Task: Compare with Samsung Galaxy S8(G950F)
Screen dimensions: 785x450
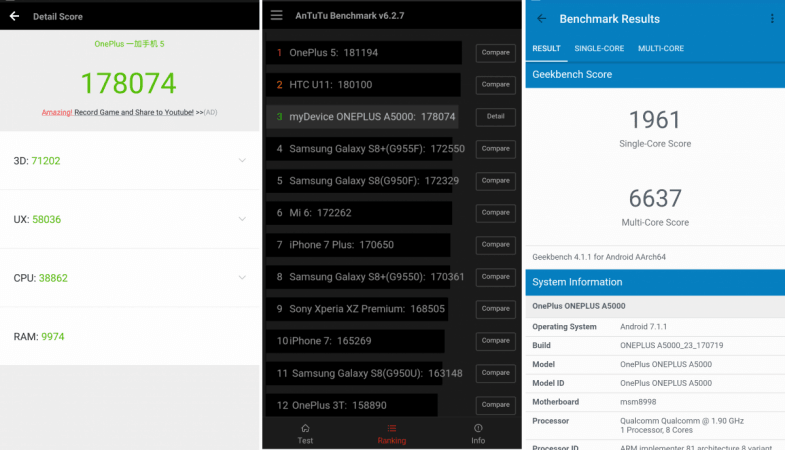Action: (496, 181)
